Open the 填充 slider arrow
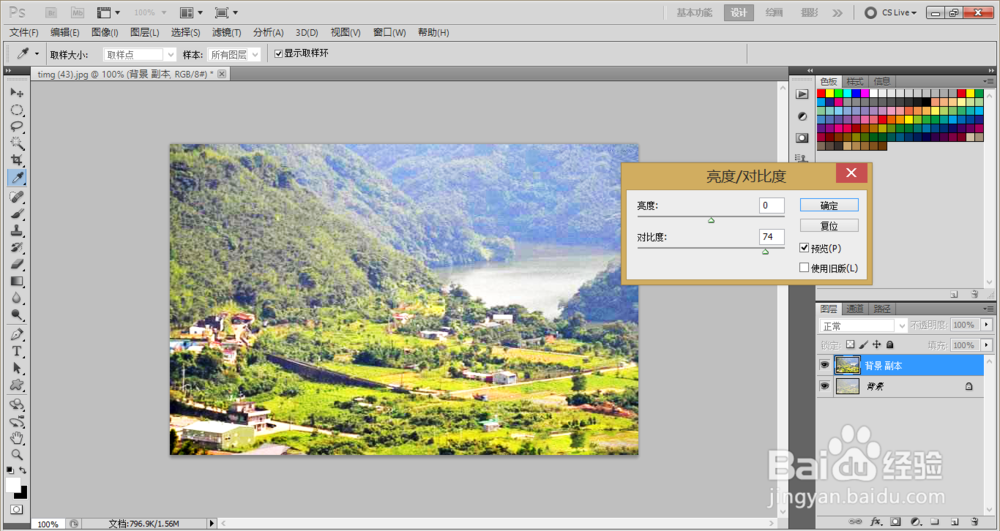Screen dimensions: 1000x531 click(987, 345)
